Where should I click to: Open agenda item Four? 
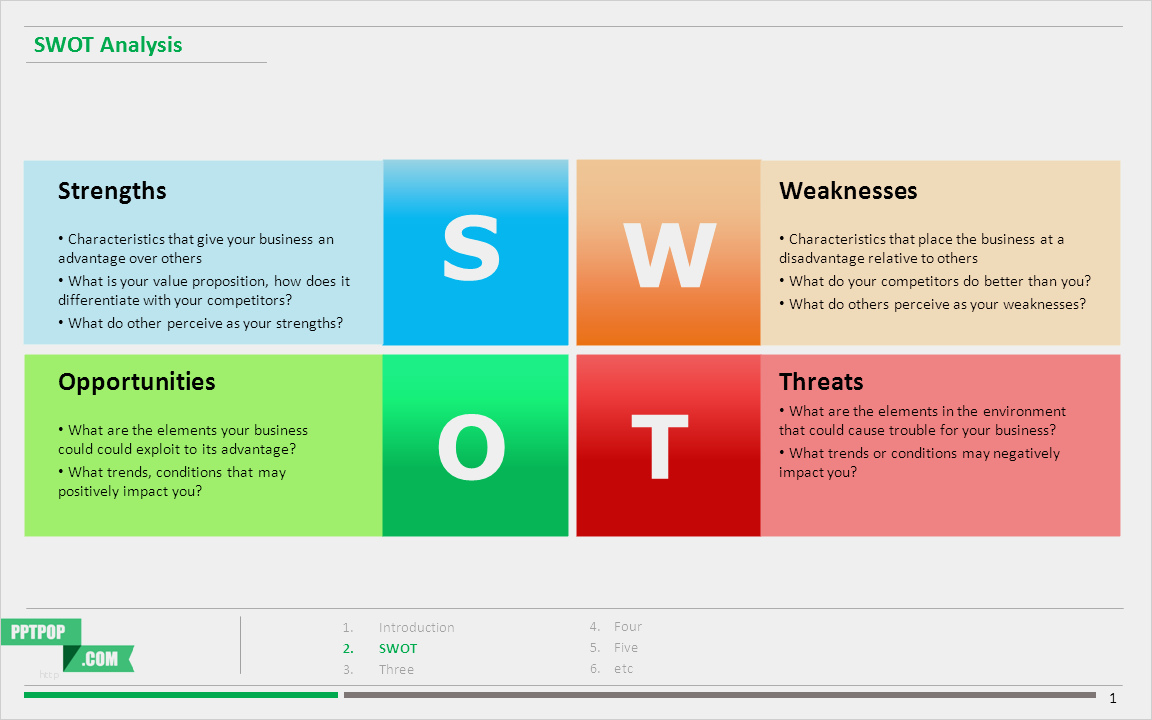[628, 627]
